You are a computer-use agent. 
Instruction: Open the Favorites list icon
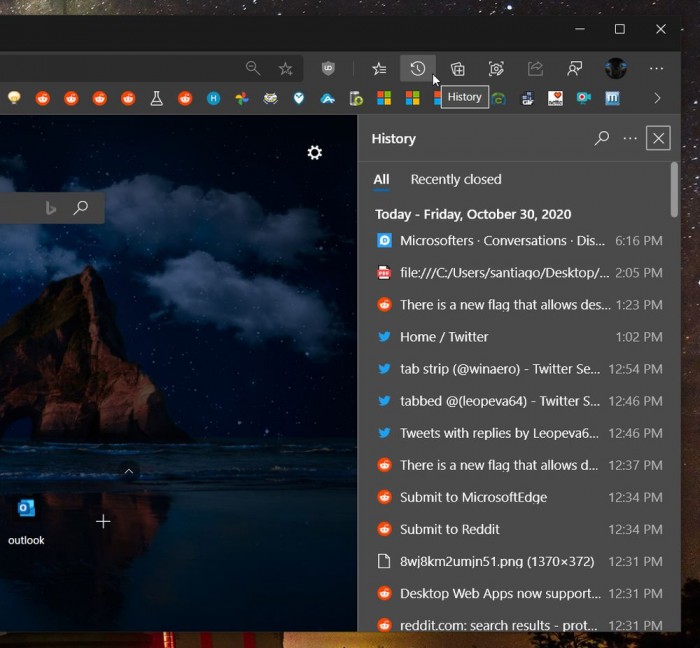tap(379, 68)
